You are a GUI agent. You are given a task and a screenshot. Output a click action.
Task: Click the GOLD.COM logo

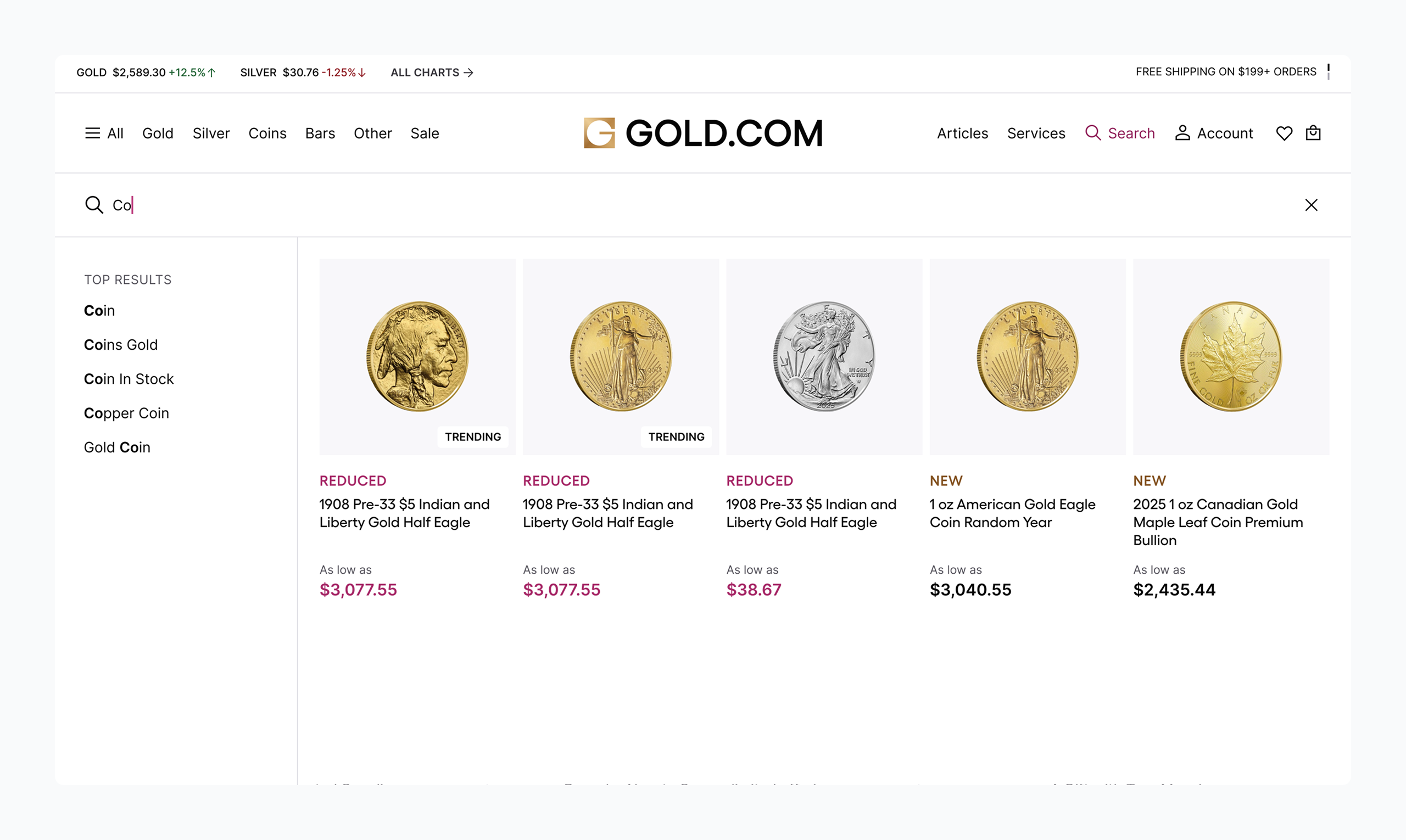[x=702, y=133]
